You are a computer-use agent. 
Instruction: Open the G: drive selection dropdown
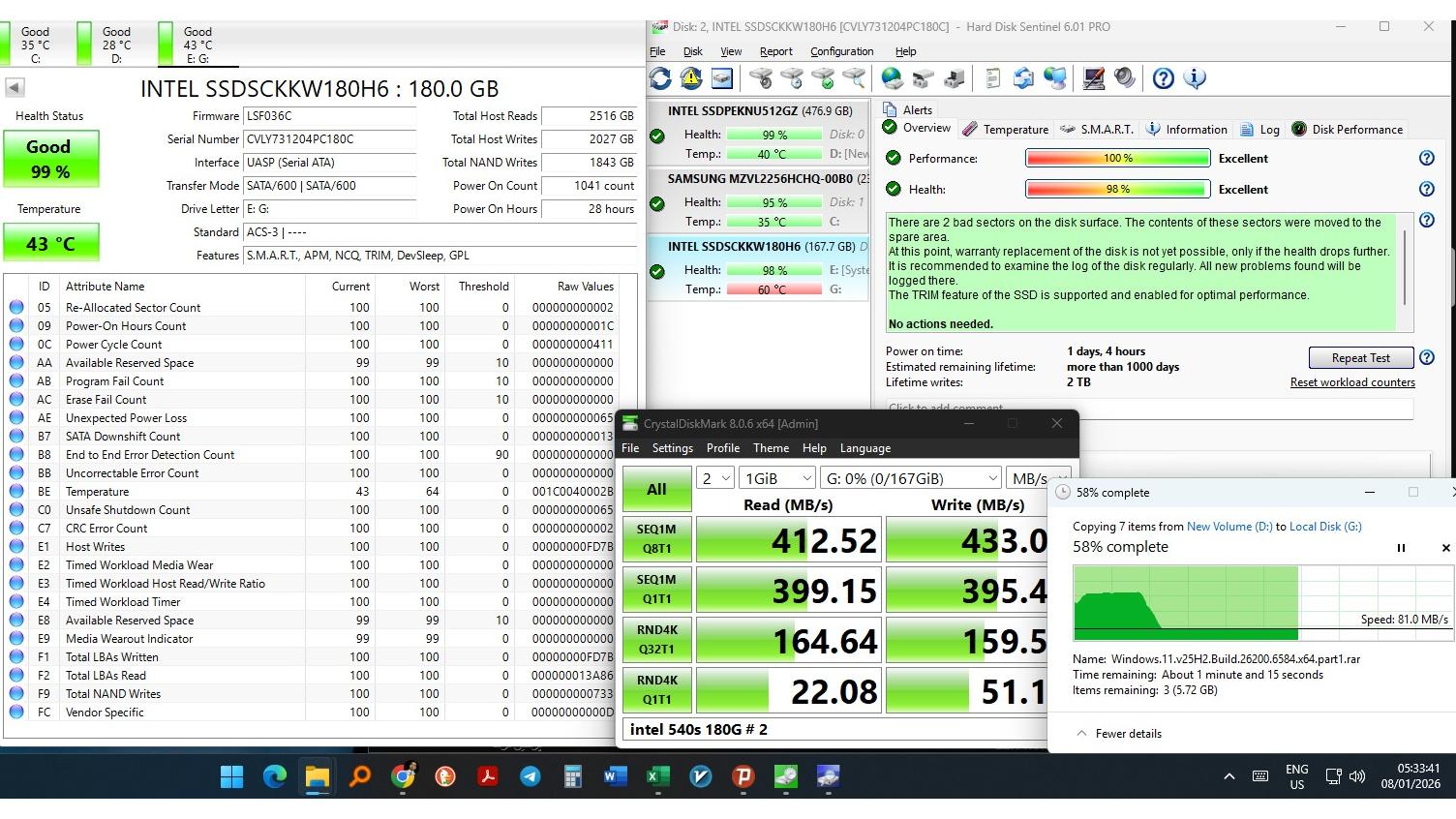click(x=910, y=478)
